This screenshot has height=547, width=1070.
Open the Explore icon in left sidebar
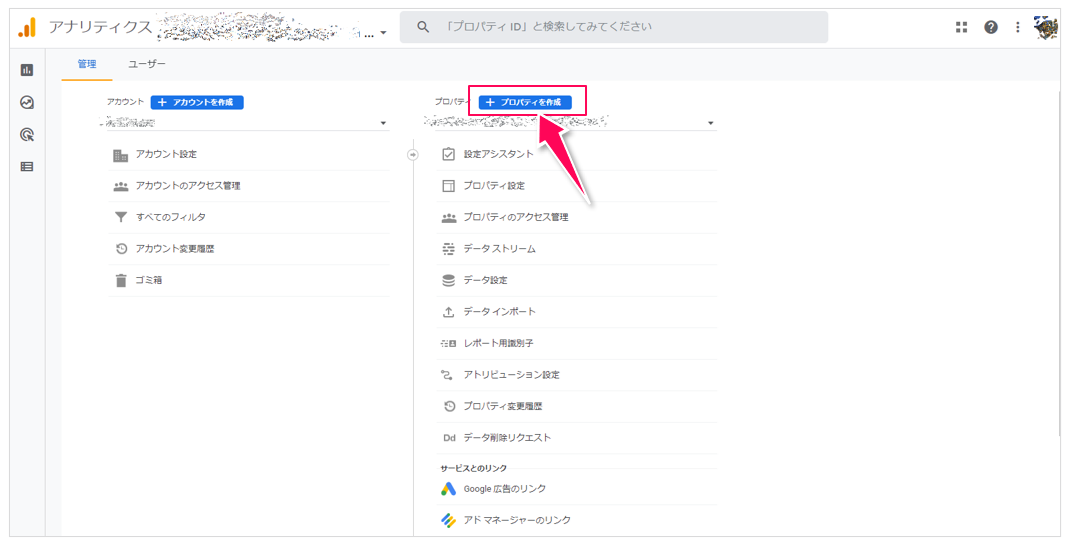pos(27,102)
